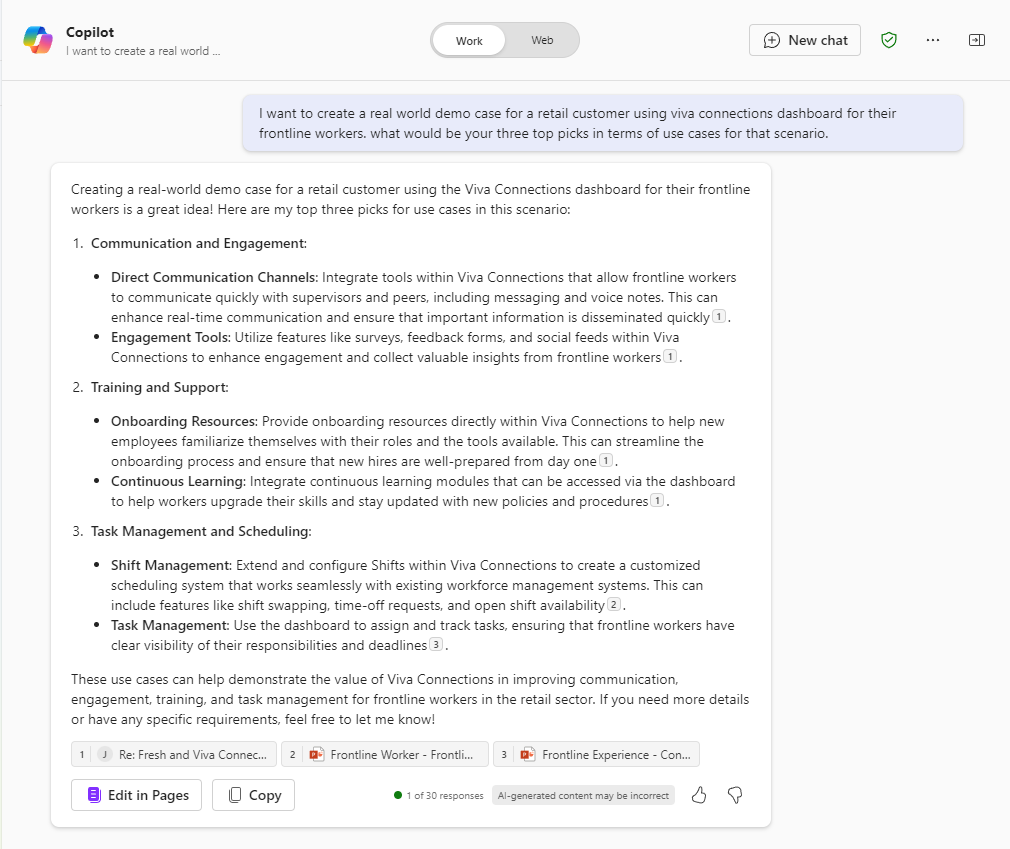The image size is (1010, 849).
Task: Click the 'Training and Support:' heading
Action: point(160,387)
